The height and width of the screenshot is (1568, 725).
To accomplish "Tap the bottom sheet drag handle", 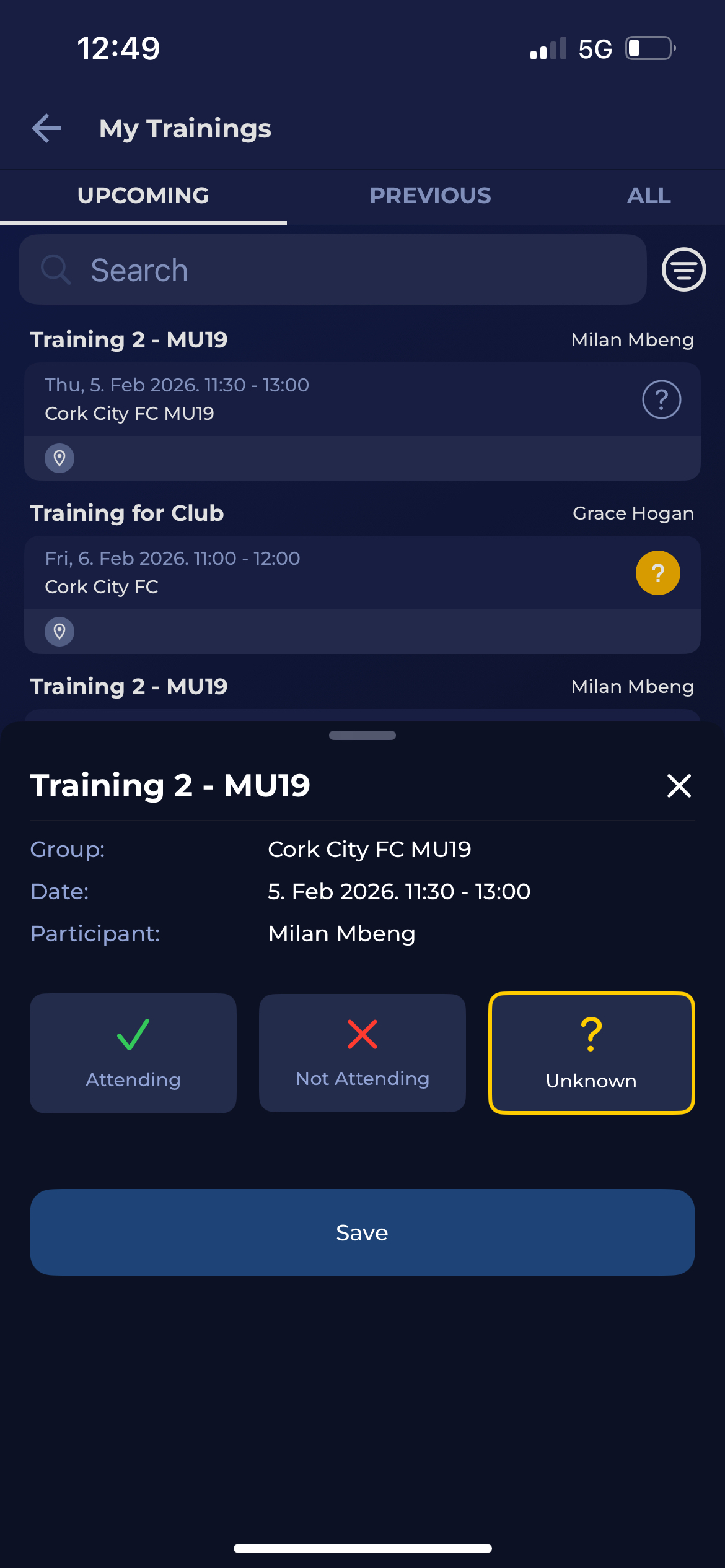I will pyautogui.click(x=362, y=736).
